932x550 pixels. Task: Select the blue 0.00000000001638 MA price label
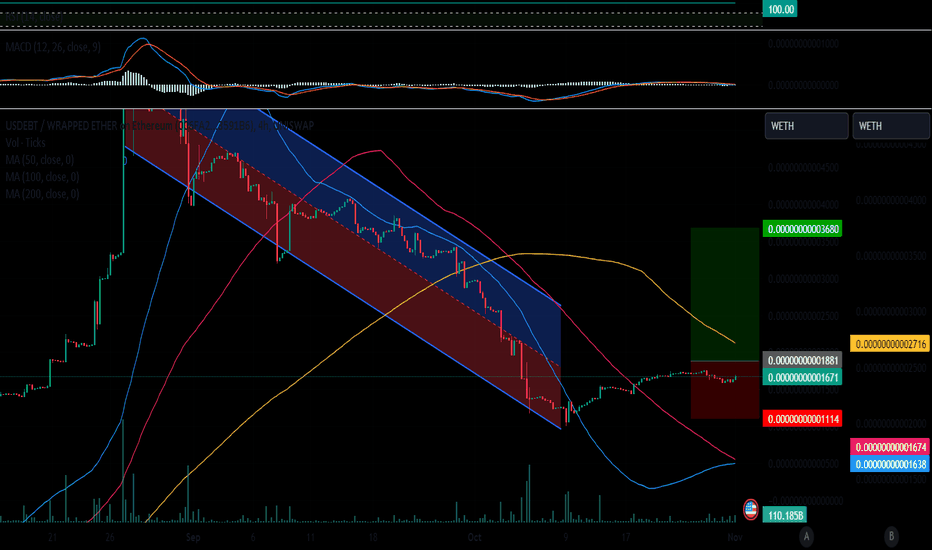(x=890, y=464)
